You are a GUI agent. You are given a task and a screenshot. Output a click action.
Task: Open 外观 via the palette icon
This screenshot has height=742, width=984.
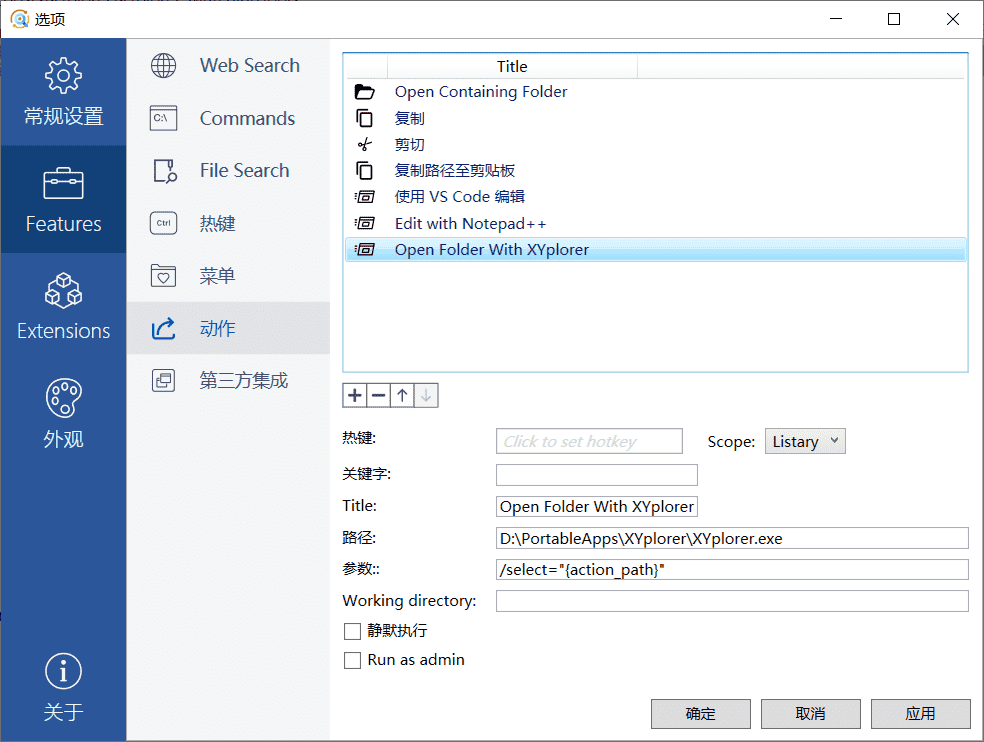click(x=63, y=398)
